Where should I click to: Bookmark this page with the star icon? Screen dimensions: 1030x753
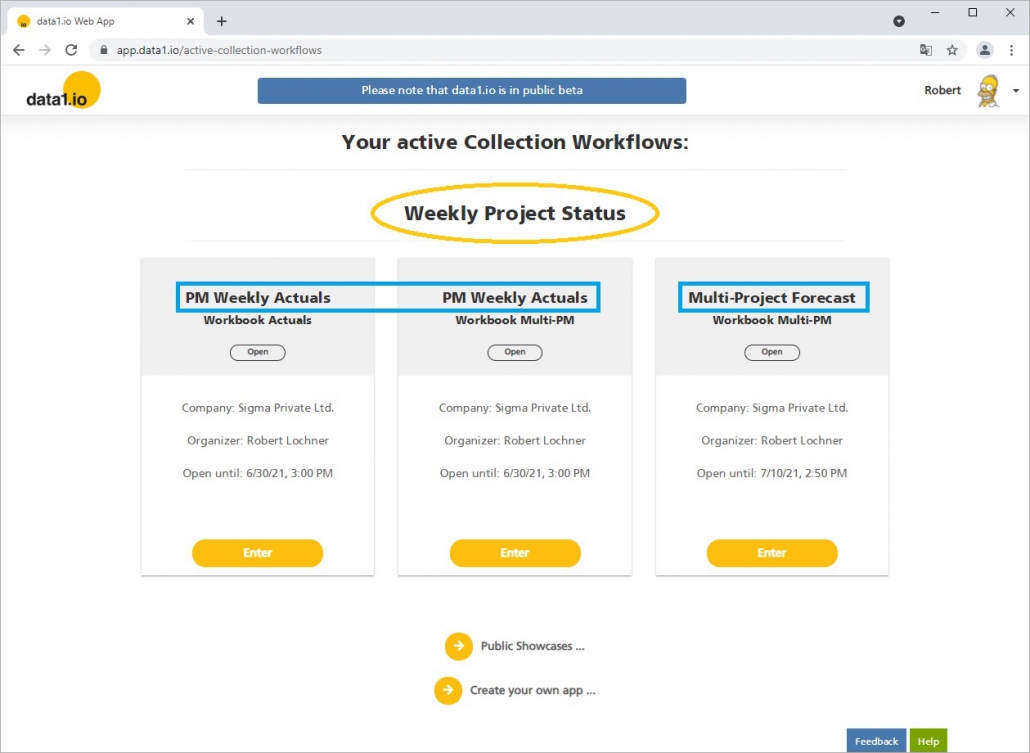tap(952, 50)
